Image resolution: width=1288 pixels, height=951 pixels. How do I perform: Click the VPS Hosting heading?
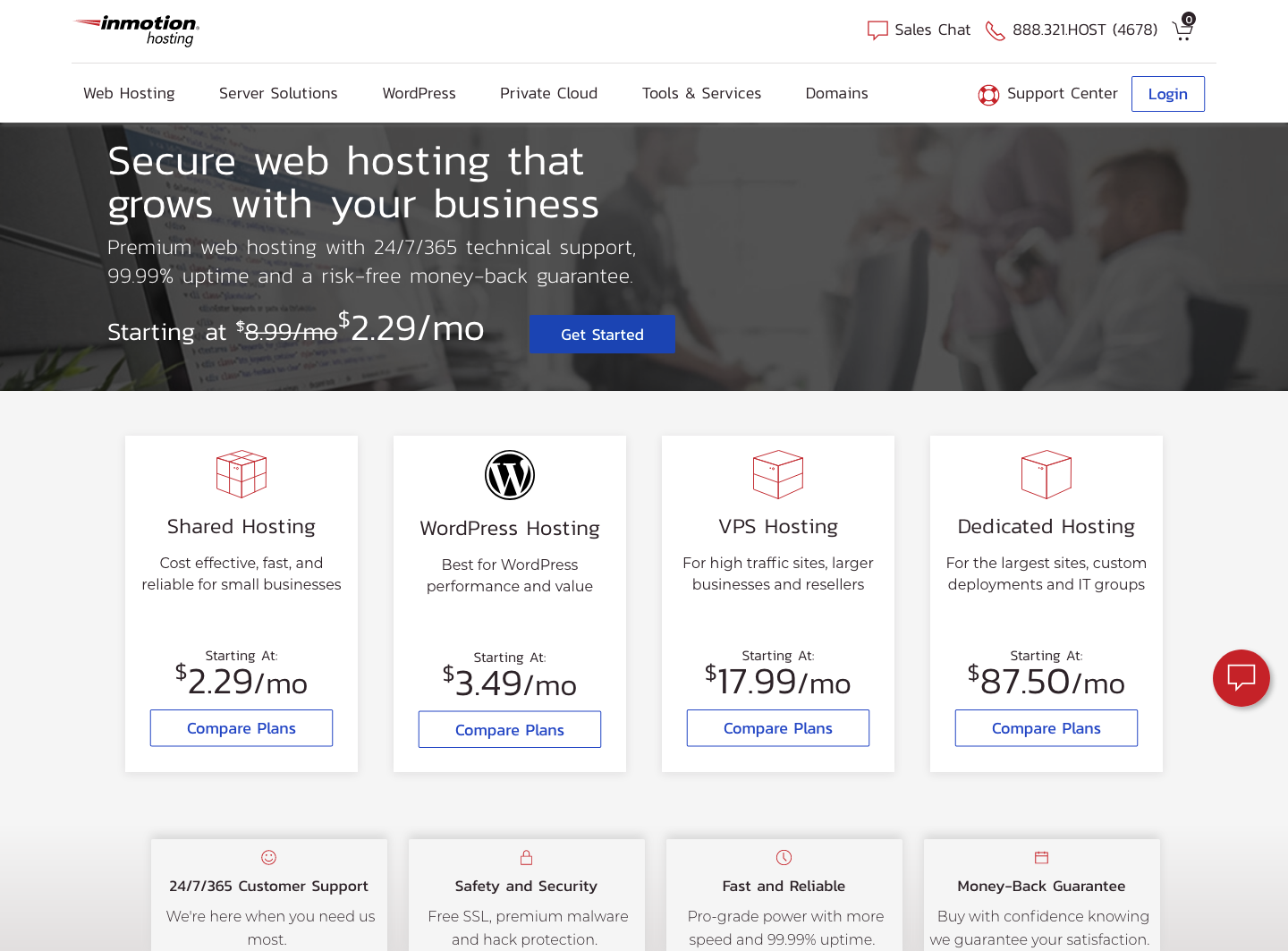[778, 526]
